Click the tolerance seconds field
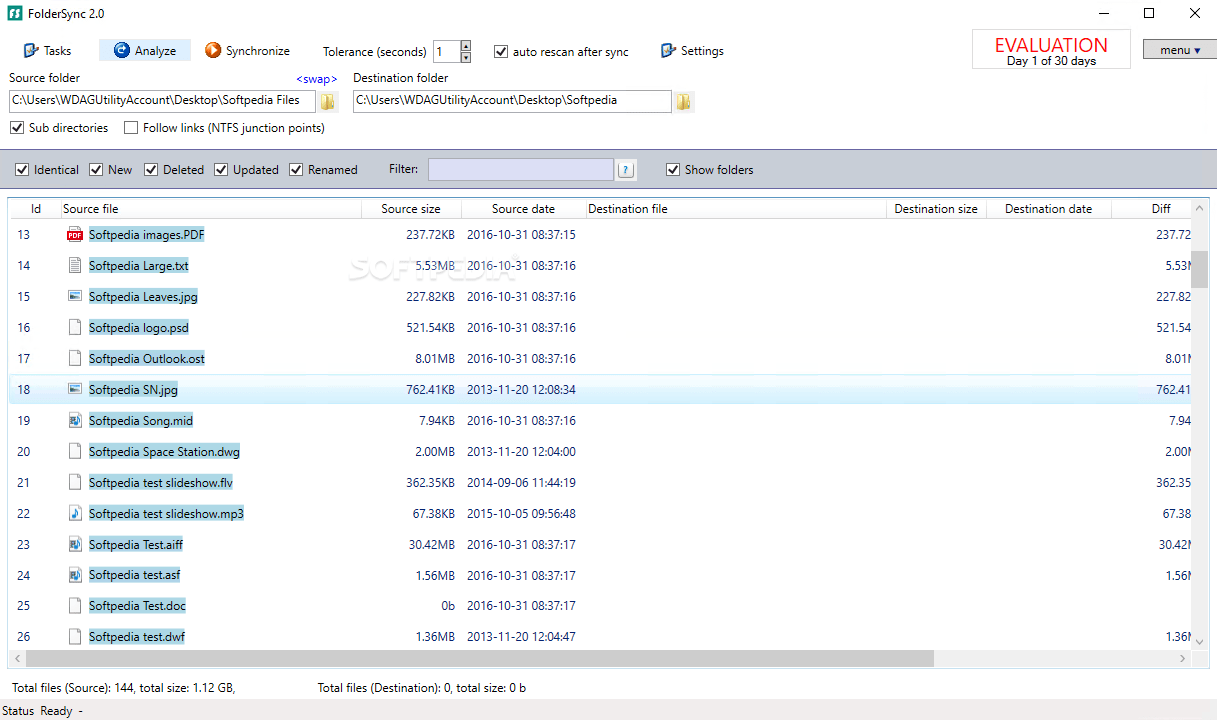Image resolution: width=1217 pixels, height=720 pixels. 446,52
